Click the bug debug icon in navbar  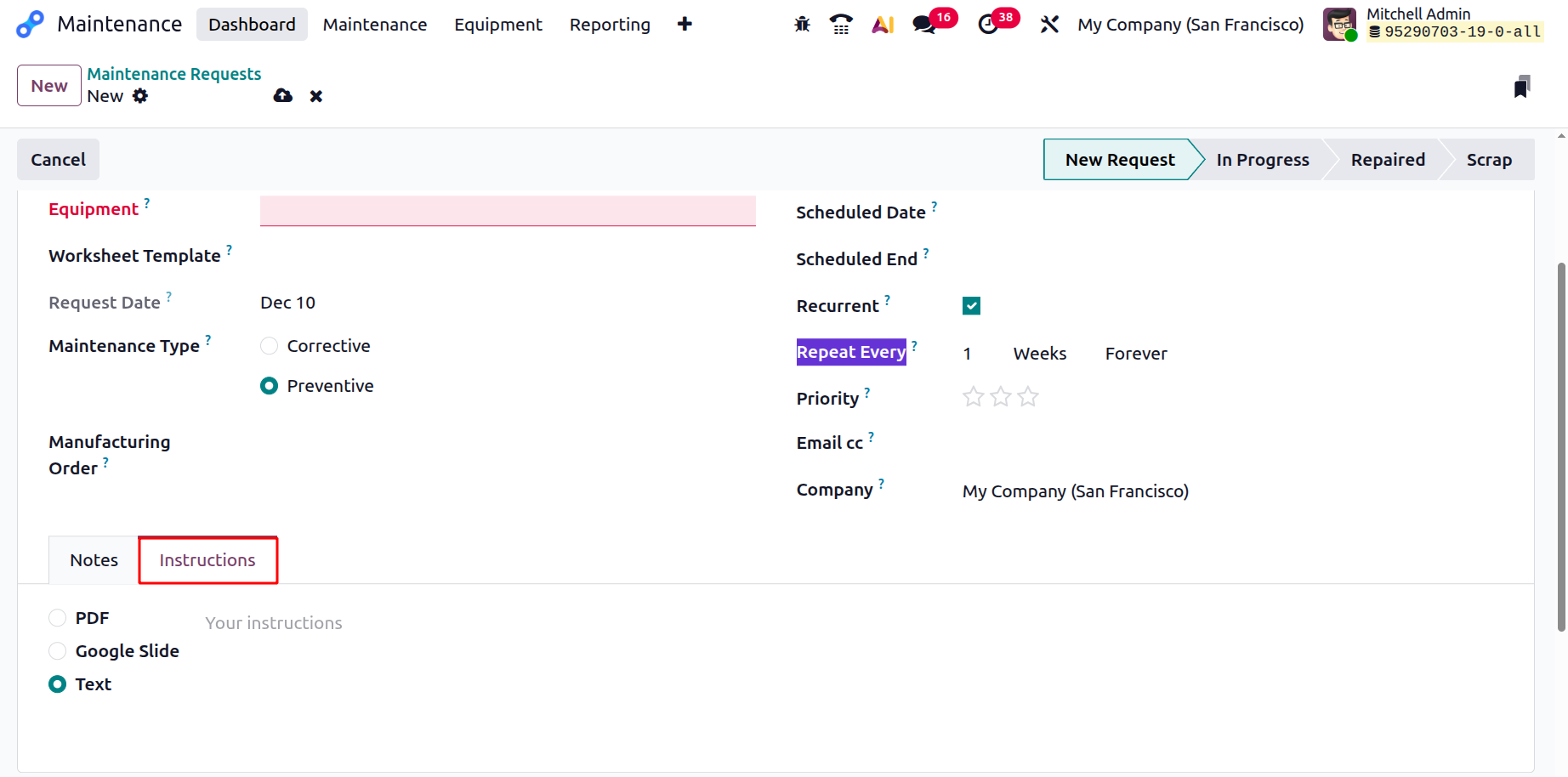[802, 25]
